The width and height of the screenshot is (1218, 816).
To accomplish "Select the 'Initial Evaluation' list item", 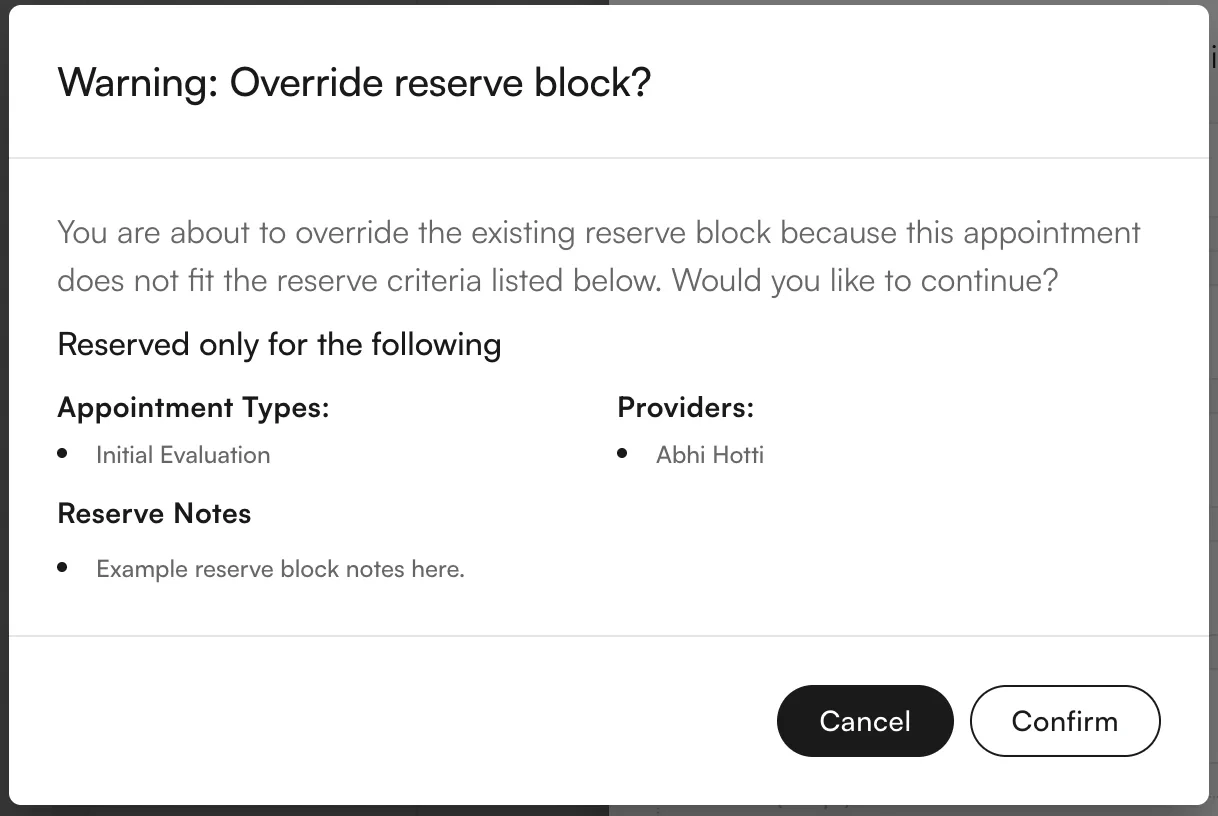I will 183,455.
